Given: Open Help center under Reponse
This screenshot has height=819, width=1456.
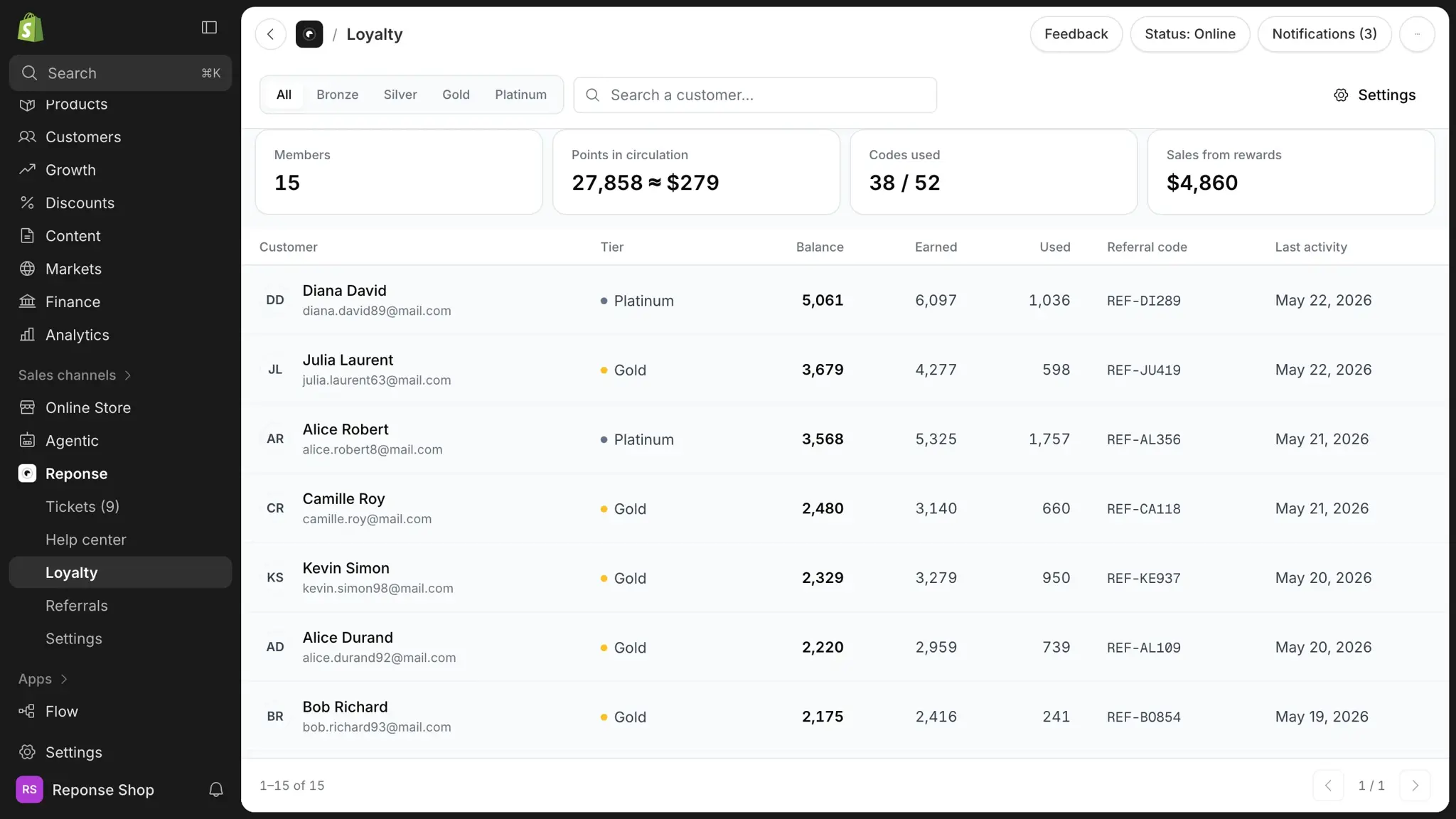Looking at the screenshot, I should click(x=120, y=540).
